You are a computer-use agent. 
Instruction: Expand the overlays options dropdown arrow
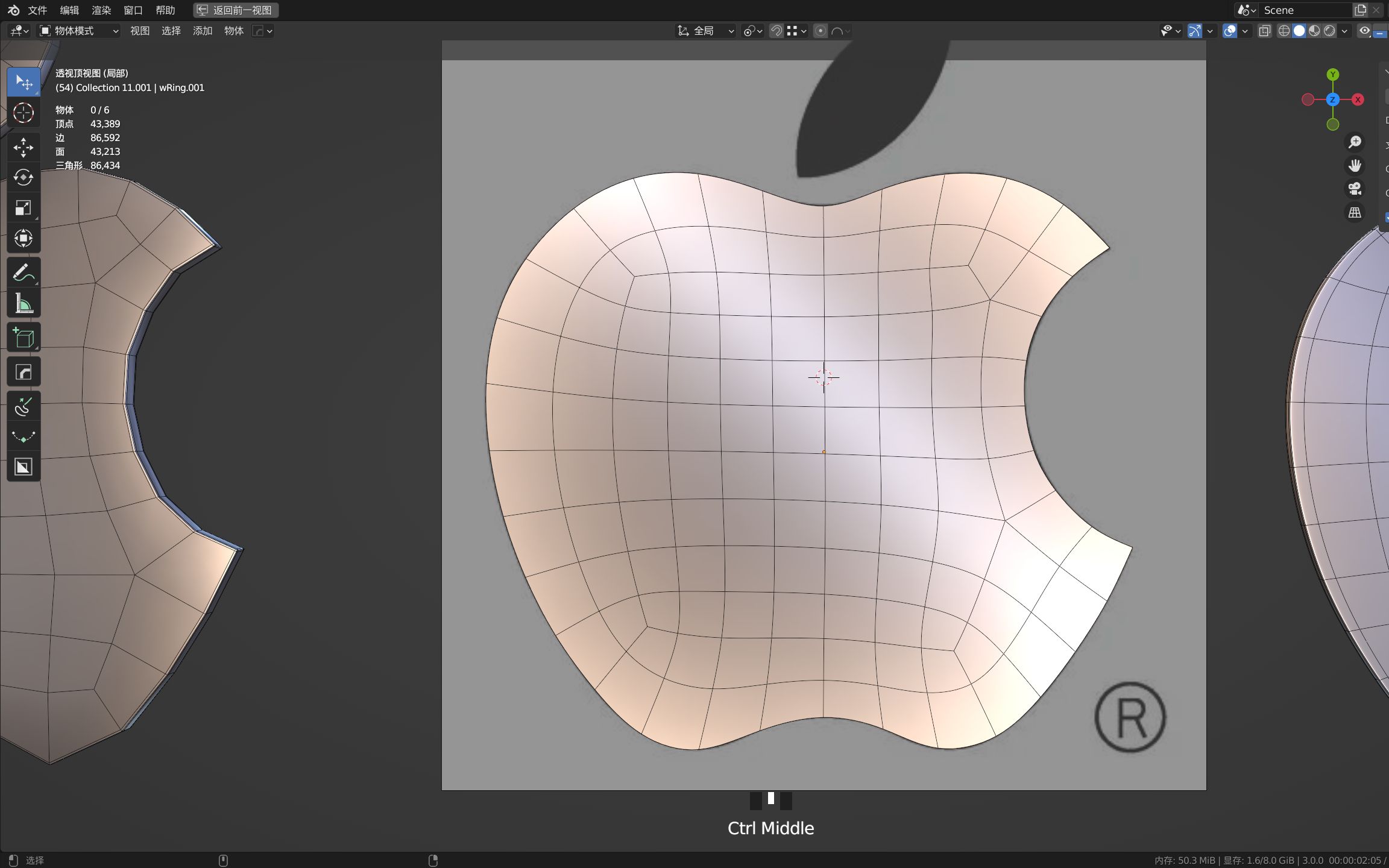[x=1245, y=31]
